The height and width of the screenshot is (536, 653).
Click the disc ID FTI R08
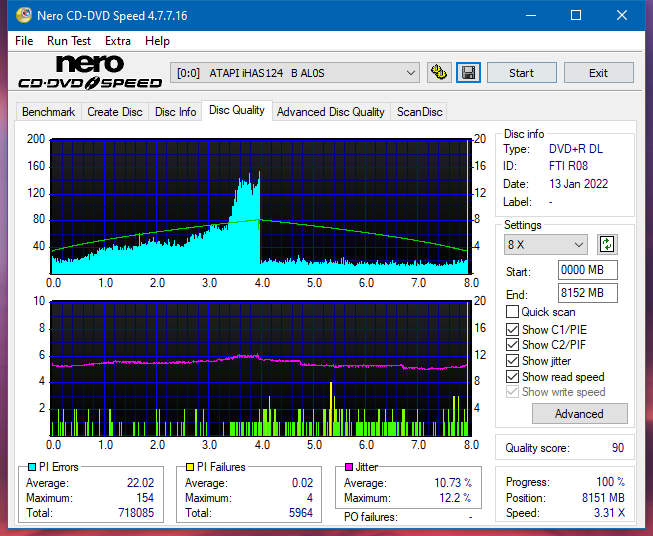pyautogui.click(x=568, y=166)
